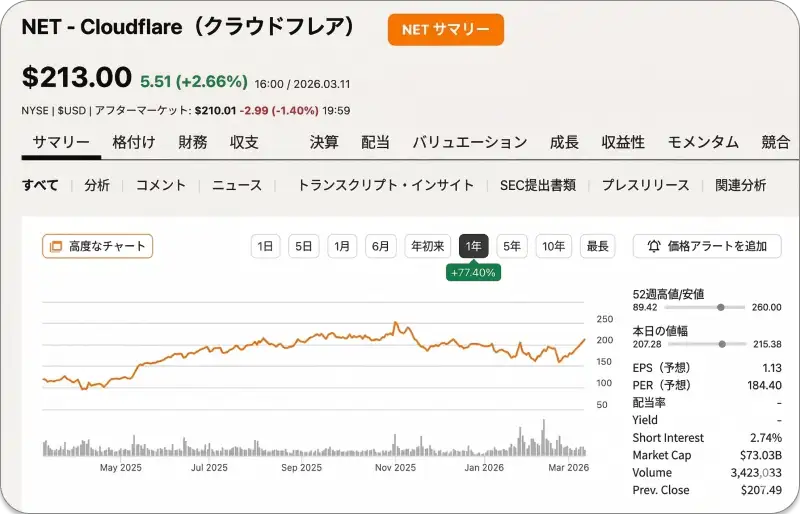Click the advanced chart window icon
Image resolution: width=800 pixels, height=514 pixels.
55,247
